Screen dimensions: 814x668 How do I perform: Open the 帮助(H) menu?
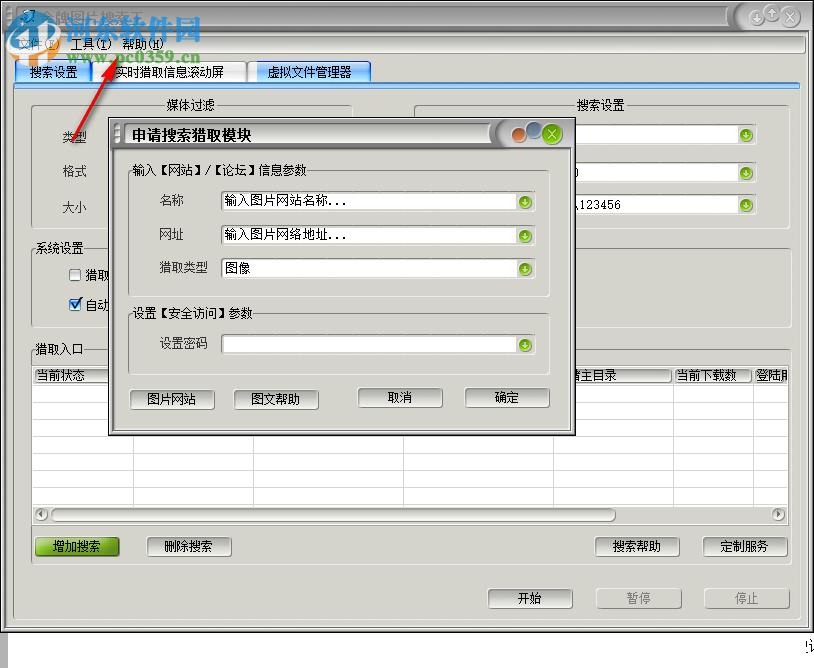(145, 44)
